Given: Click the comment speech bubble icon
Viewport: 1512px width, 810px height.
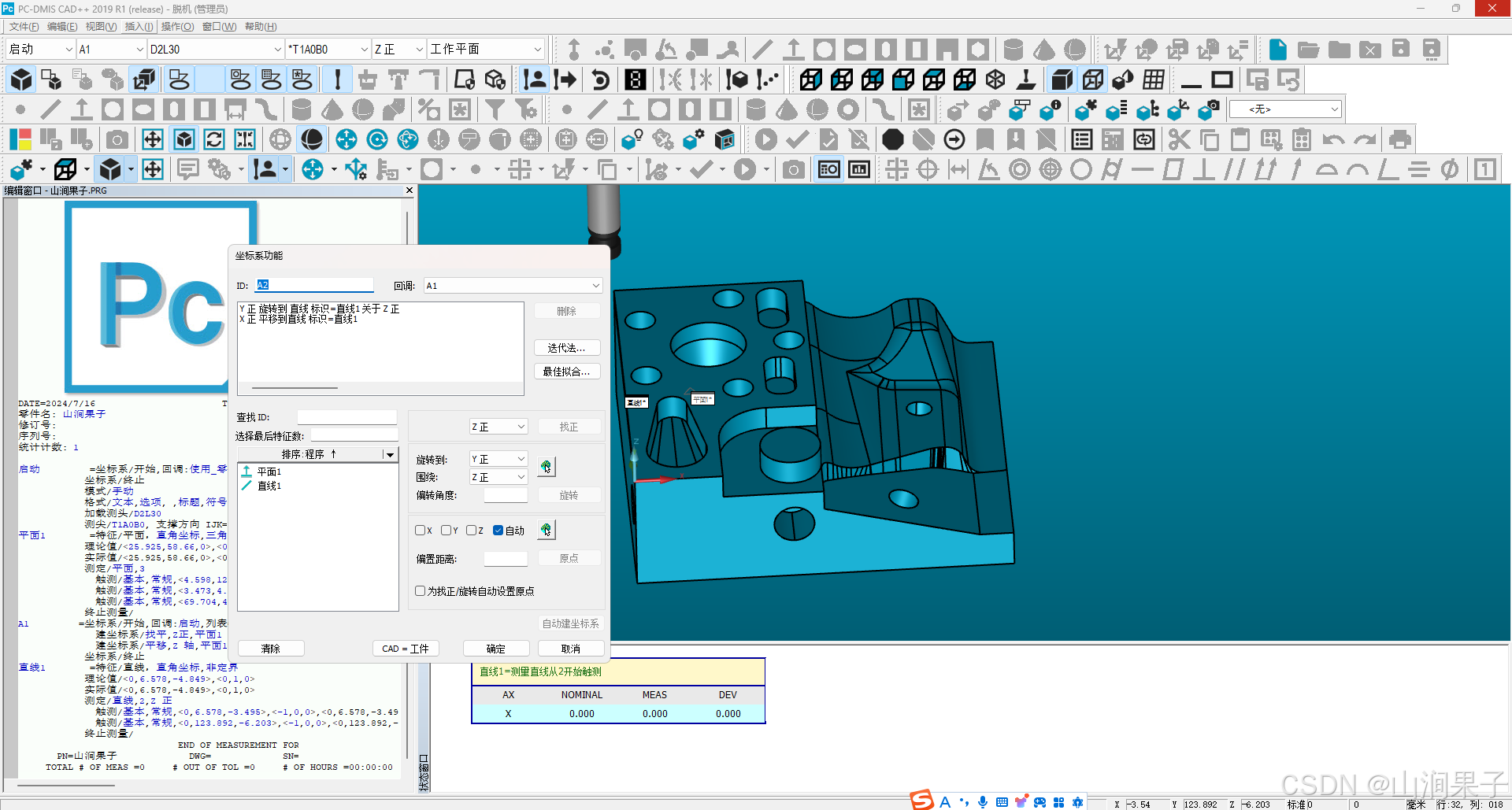Looking at the screenshot, I should (187, 169).
